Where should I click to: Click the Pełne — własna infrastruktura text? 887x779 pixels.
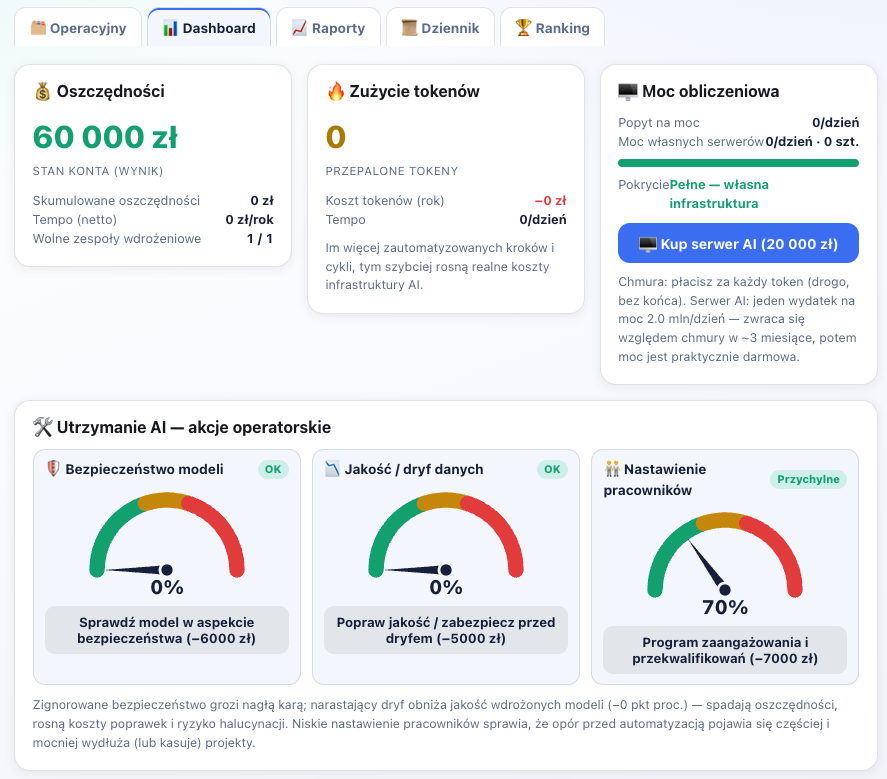click(x=719, y=194)
